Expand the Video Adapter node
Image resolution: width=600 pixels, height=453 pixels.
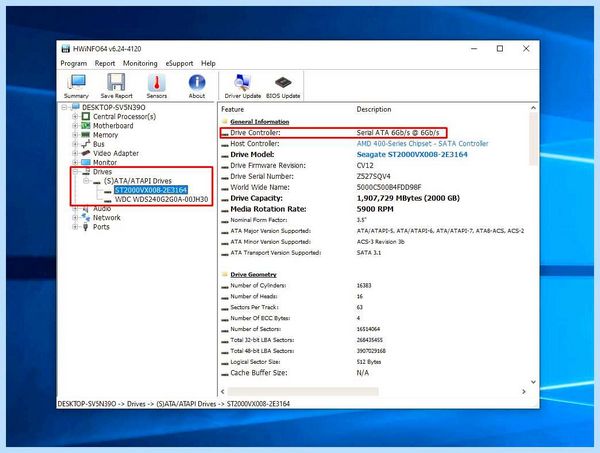75,153
